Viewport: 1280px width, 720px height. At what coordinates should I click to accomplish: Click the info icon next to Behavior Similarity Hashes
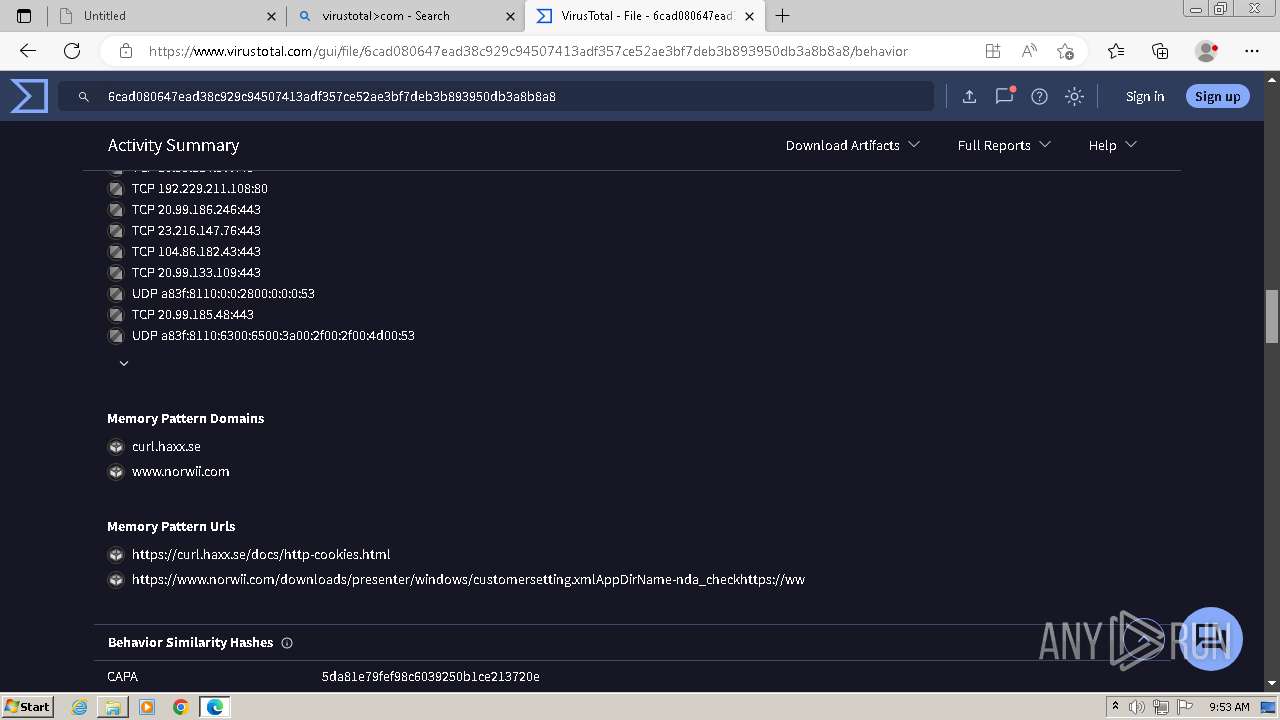point(287,643)
